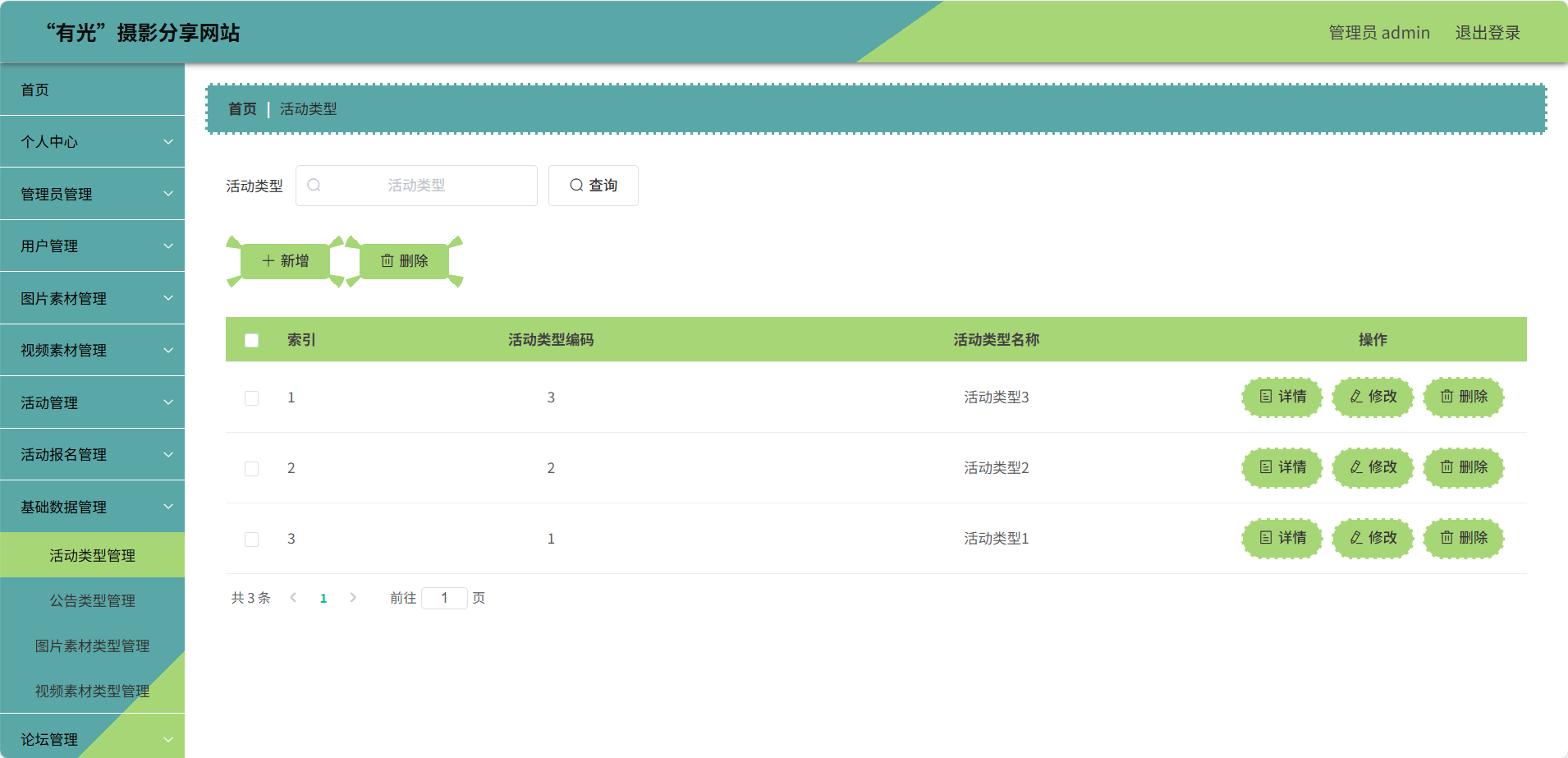Expand the 管理员管理 menu chevron
Screen dimensions: 1568x758
click(x=168, y=194)
